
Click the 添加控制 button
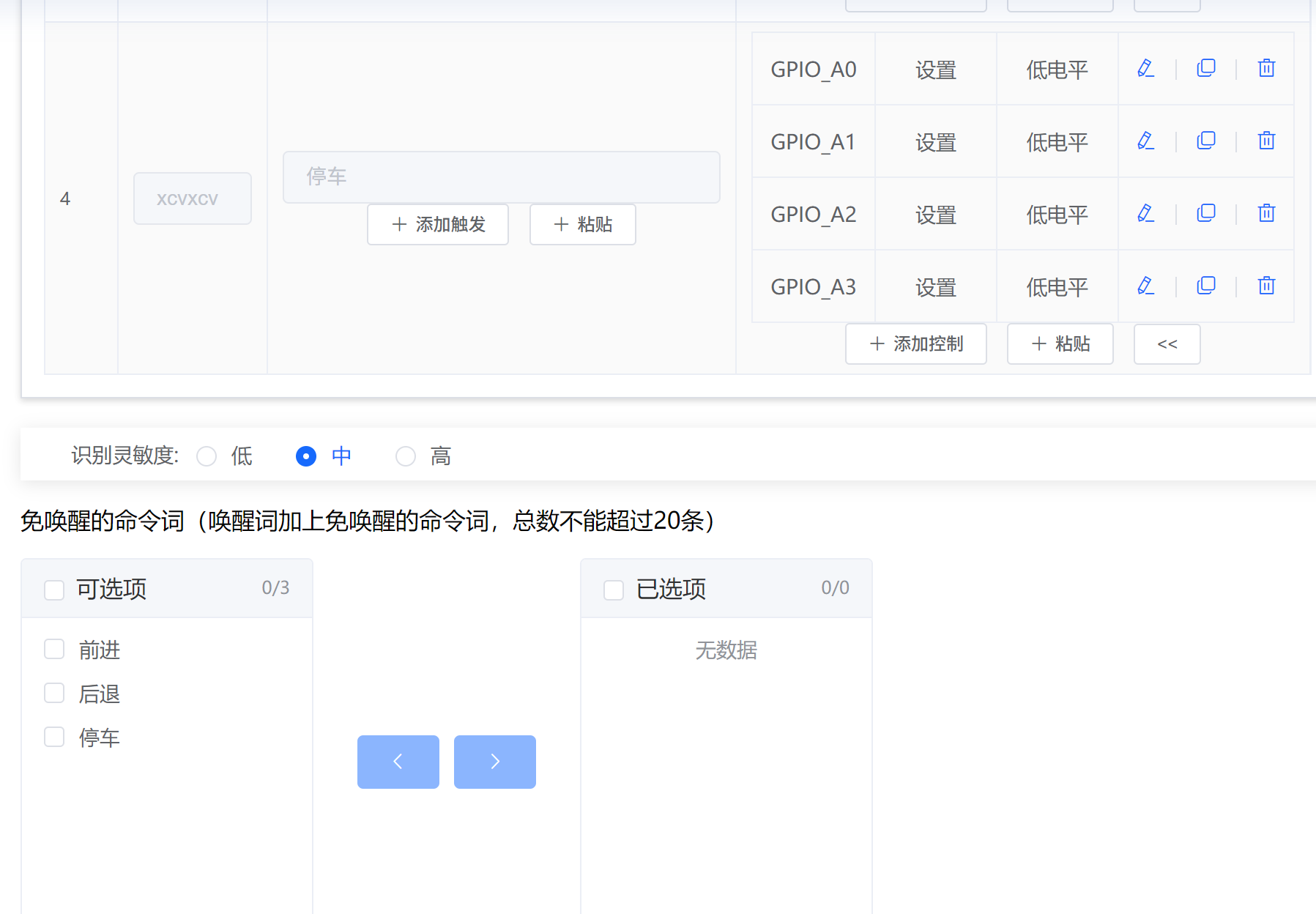(x=915, y=343)
